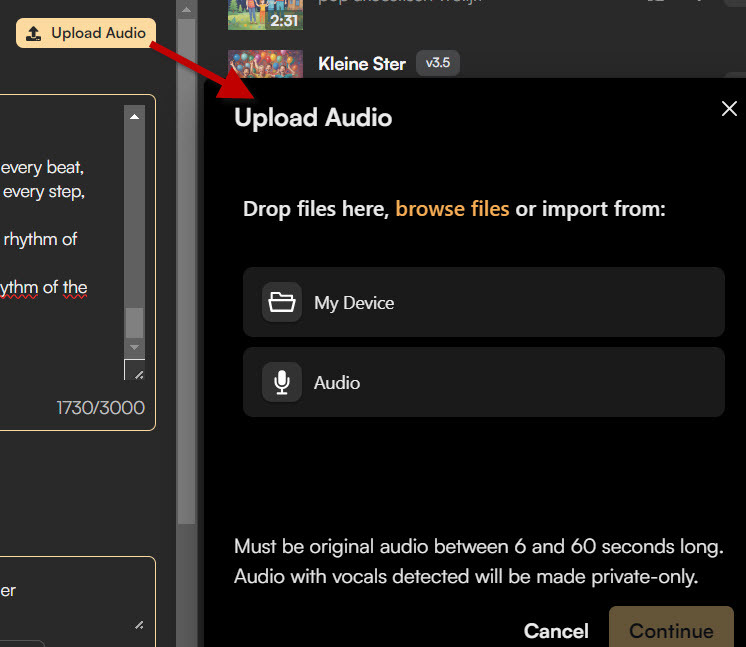Open the Kleine Ster song title
This screenshot has height=647, width=746.
[361, 64]
